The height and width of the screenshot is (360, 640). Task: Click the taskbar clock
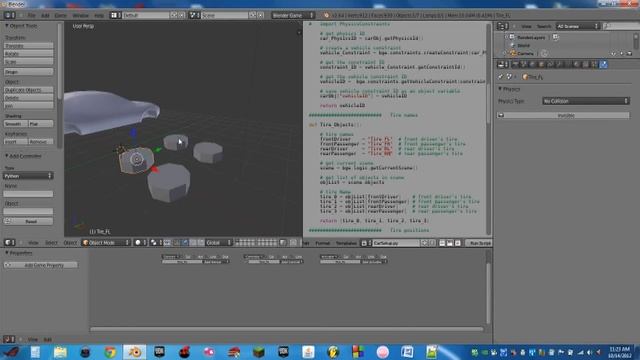[x=620, y=352]
